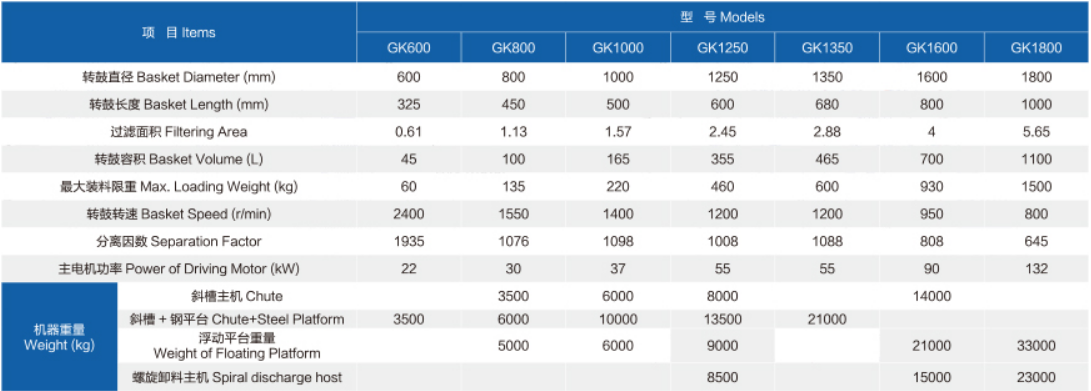The image size is (1091, 391).
Task: Select filtering area value 1.13
Action: tap(513, 131)
